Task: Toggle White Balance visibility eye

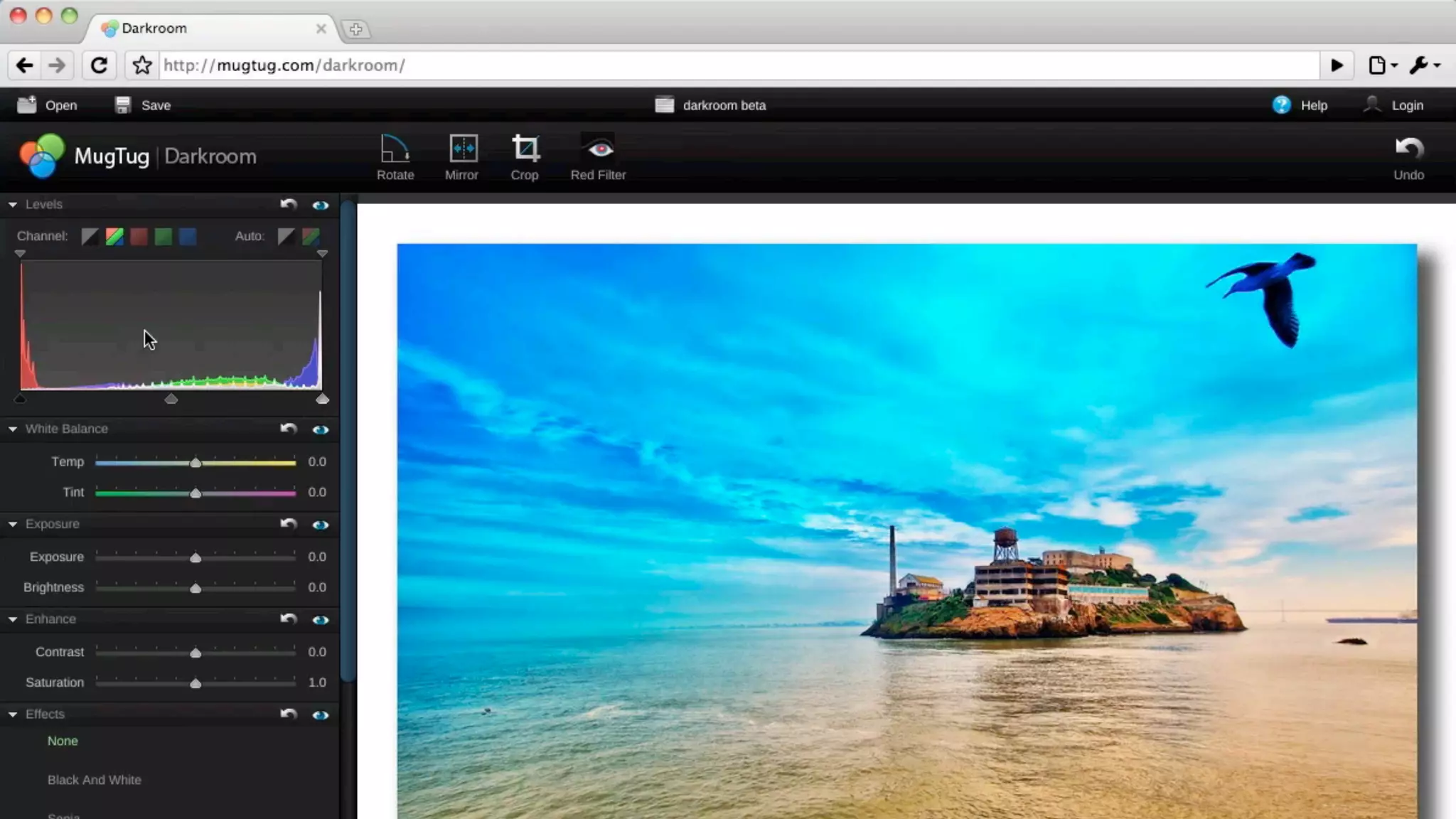Action: coord(321,429)
